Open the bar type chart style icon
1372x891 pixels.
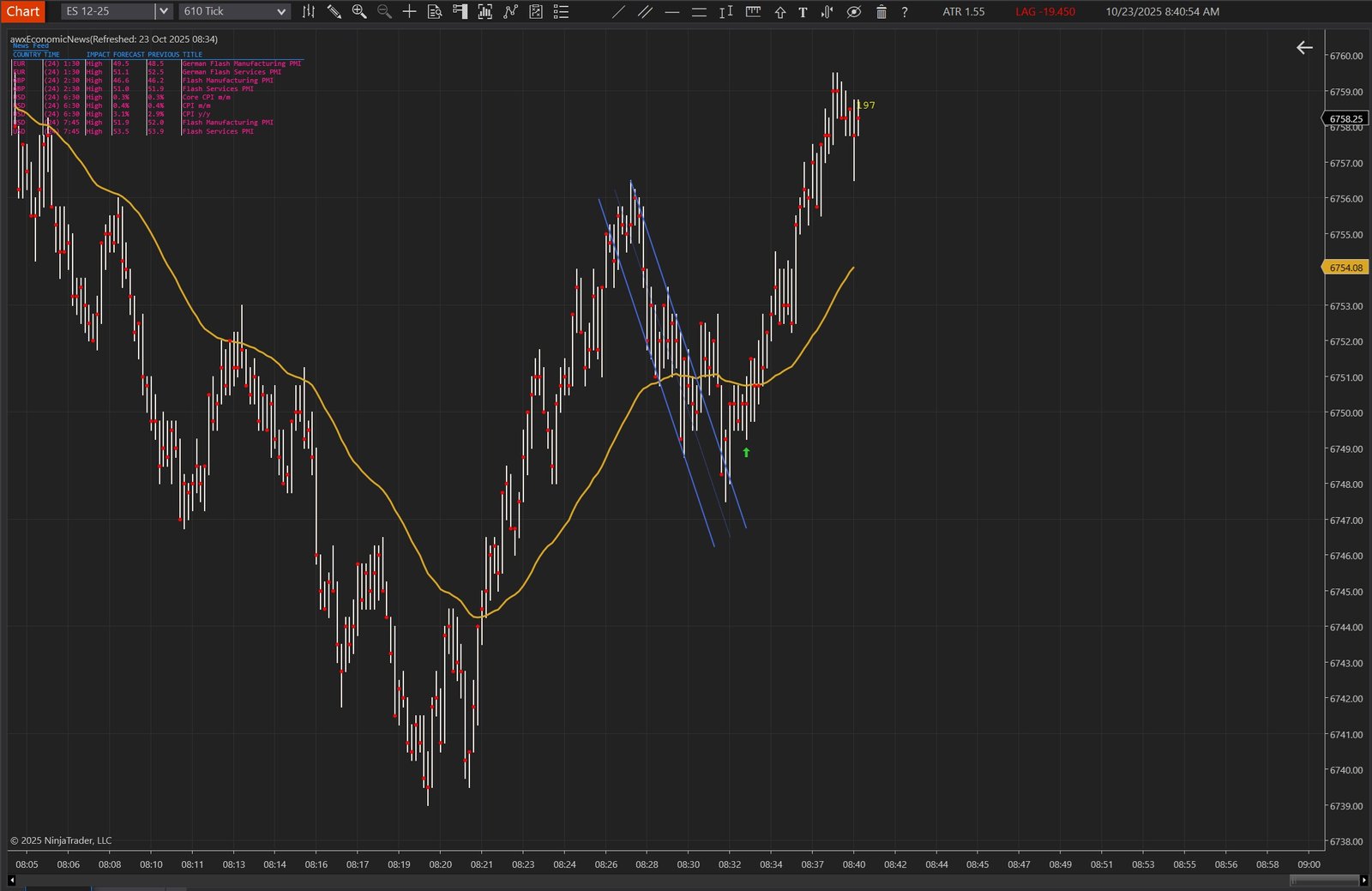pos(309,12)
